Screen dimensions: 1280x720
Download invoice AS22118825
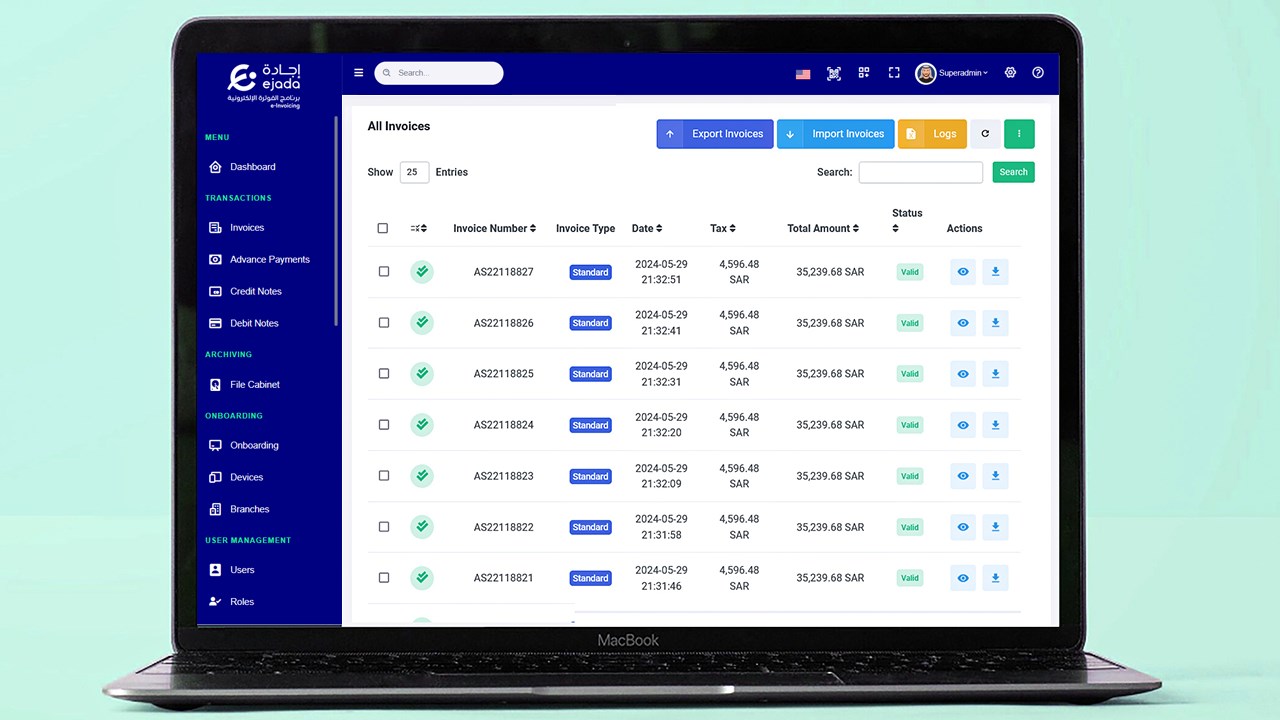995,373
